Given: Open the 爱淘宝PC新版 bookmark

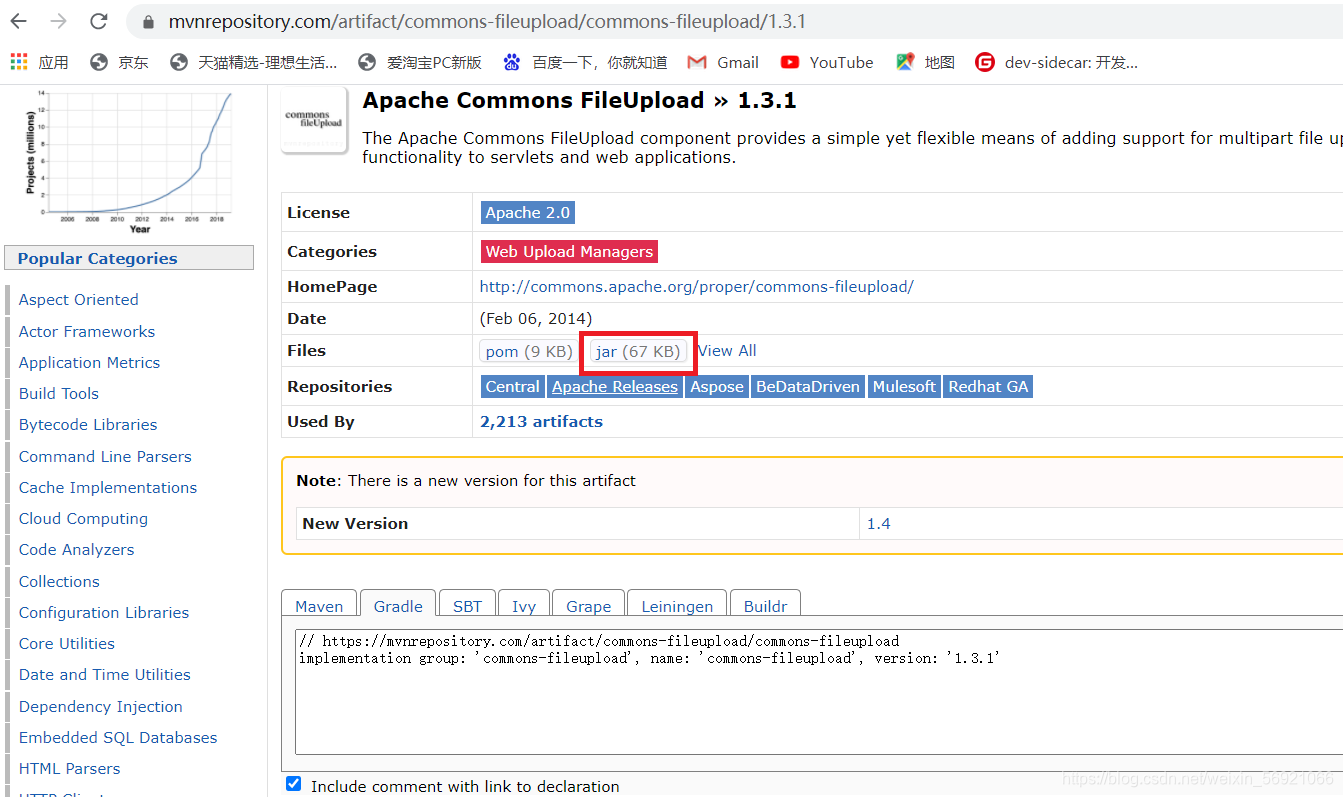Looking at the screenshot, I should (420, 62).
